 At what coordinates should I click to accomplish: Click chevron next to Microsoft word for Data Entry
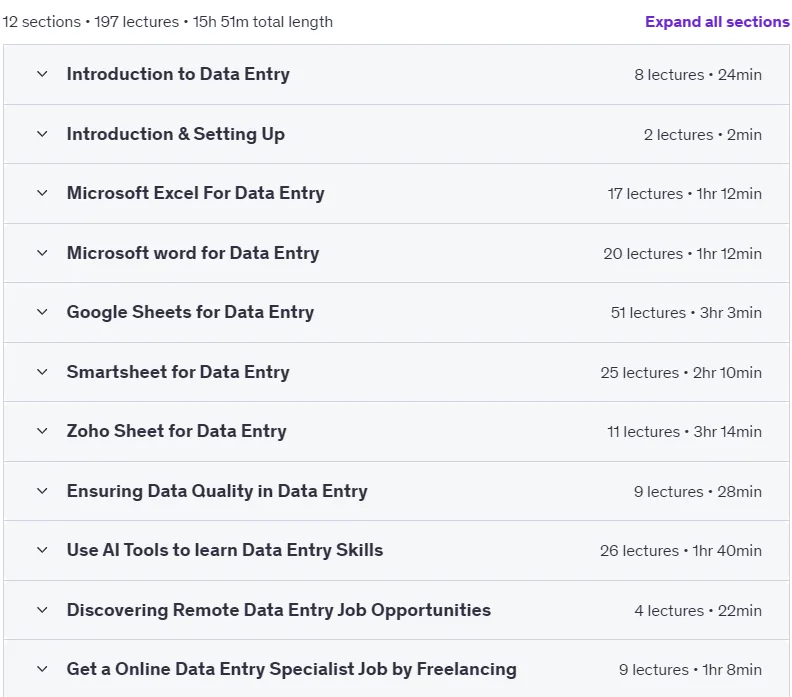(42, 253)
